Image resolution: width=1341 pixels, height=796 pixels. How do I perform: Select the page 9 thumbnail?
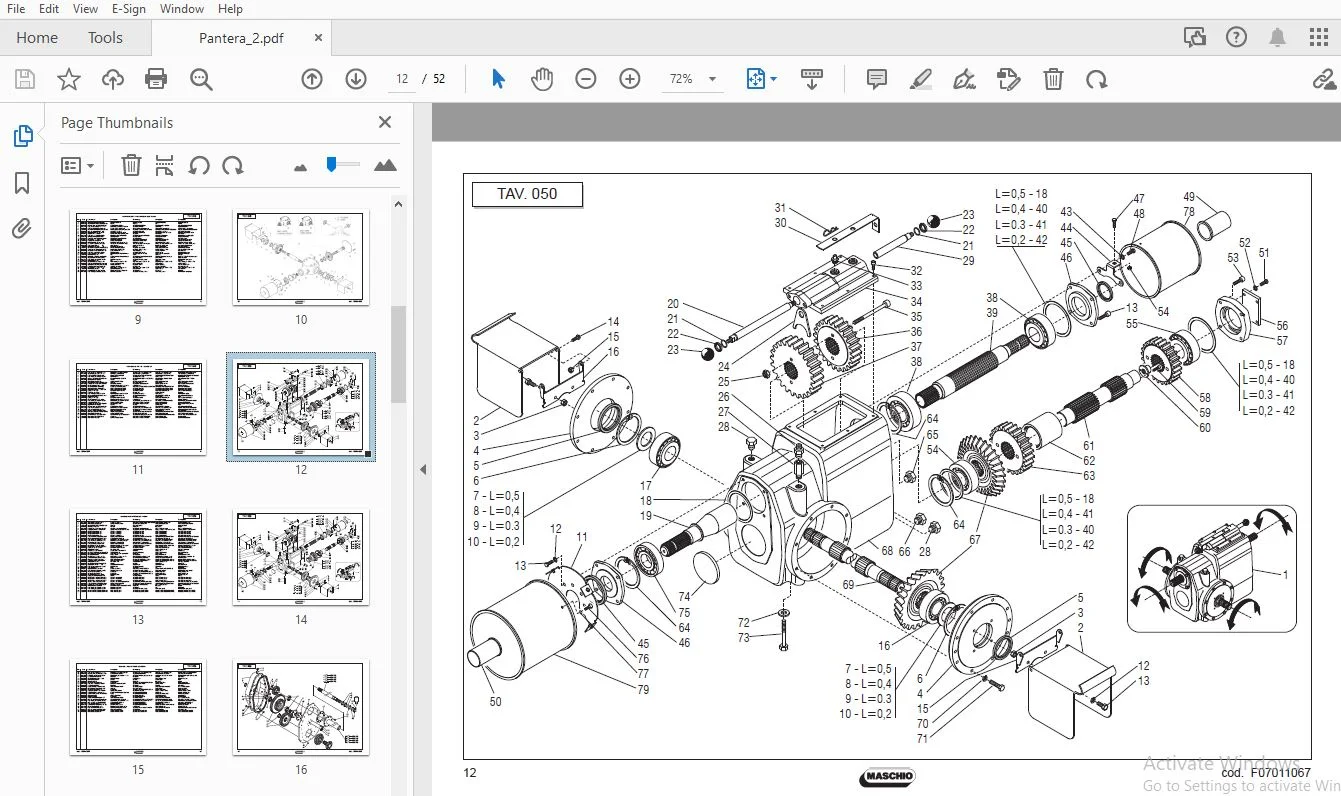pyautogui.click(x=138, y=257)
